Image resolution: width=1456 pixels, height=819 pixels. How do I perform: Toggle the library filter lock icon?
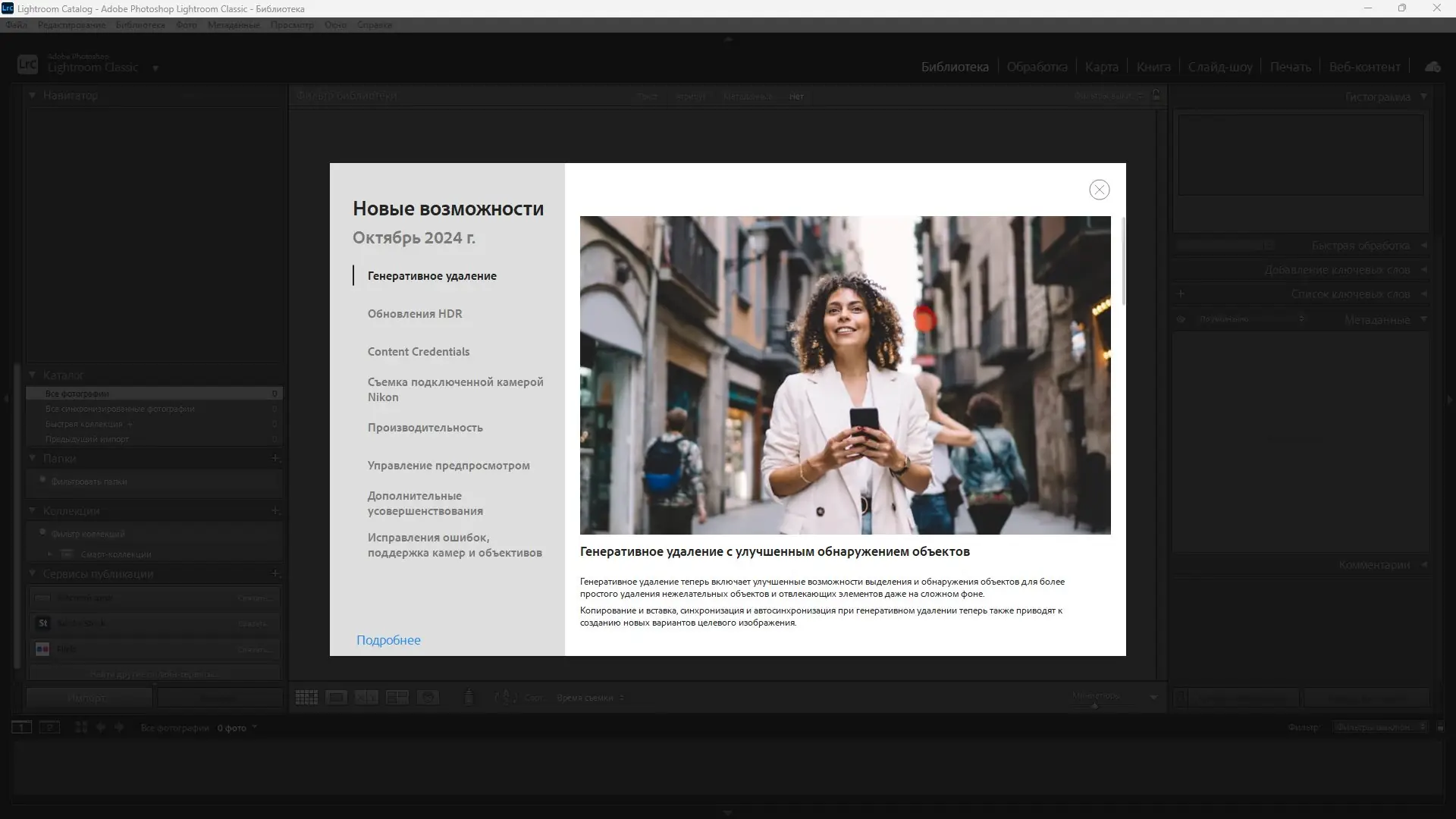(1156, 96)
